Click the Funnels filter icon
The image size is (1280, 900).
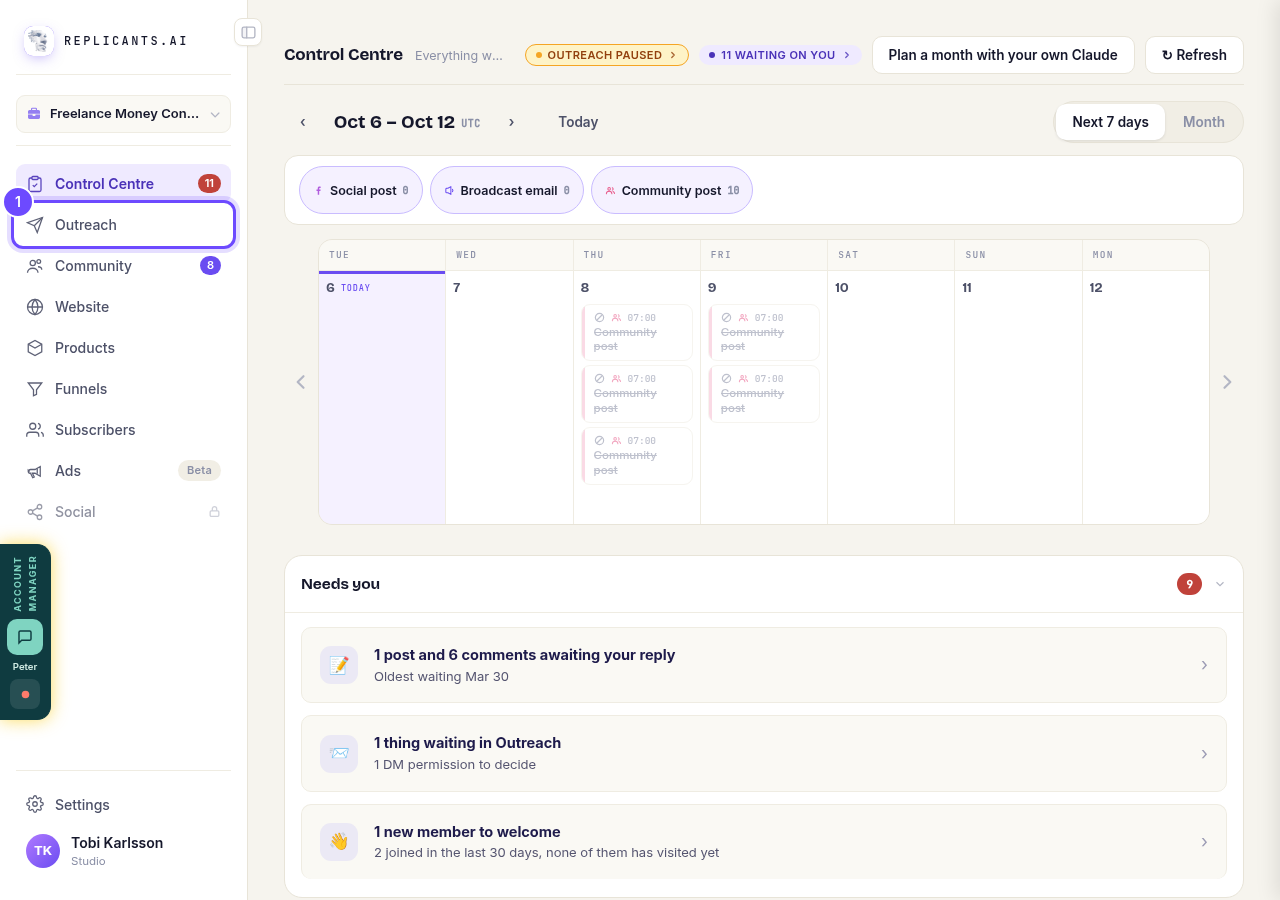click(x=35, y=389)
